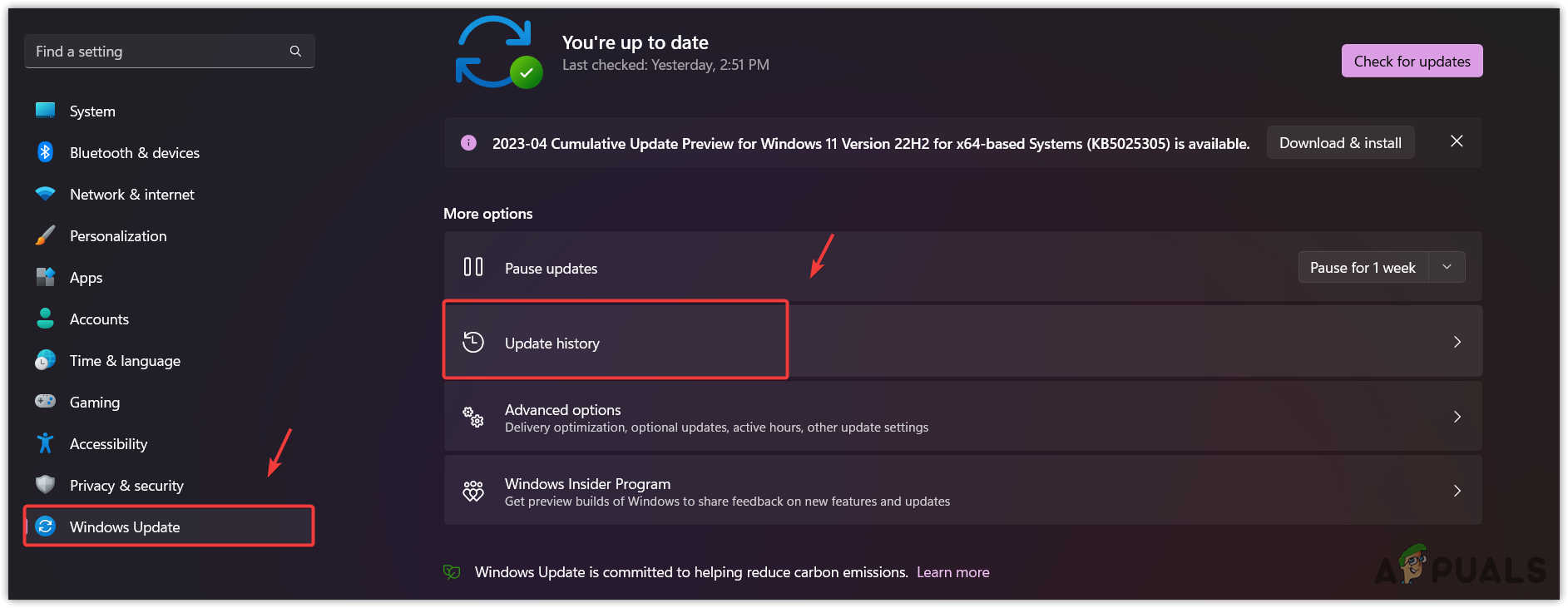
Task: Click the System monitor icon
Action: [46, 111]
